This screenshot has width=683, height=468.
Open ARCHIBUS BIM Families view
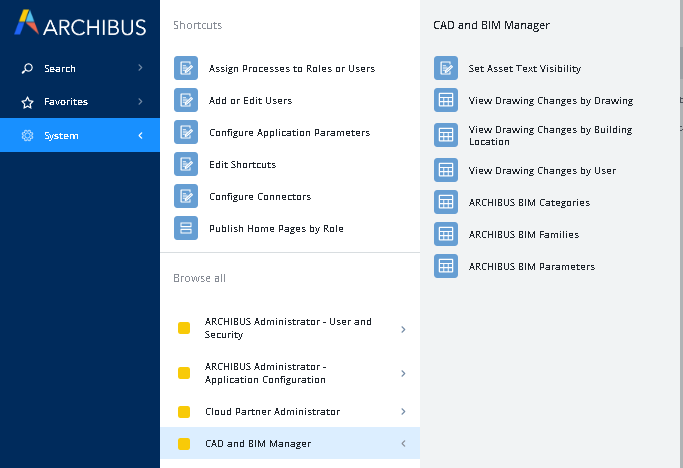(524, 234)
